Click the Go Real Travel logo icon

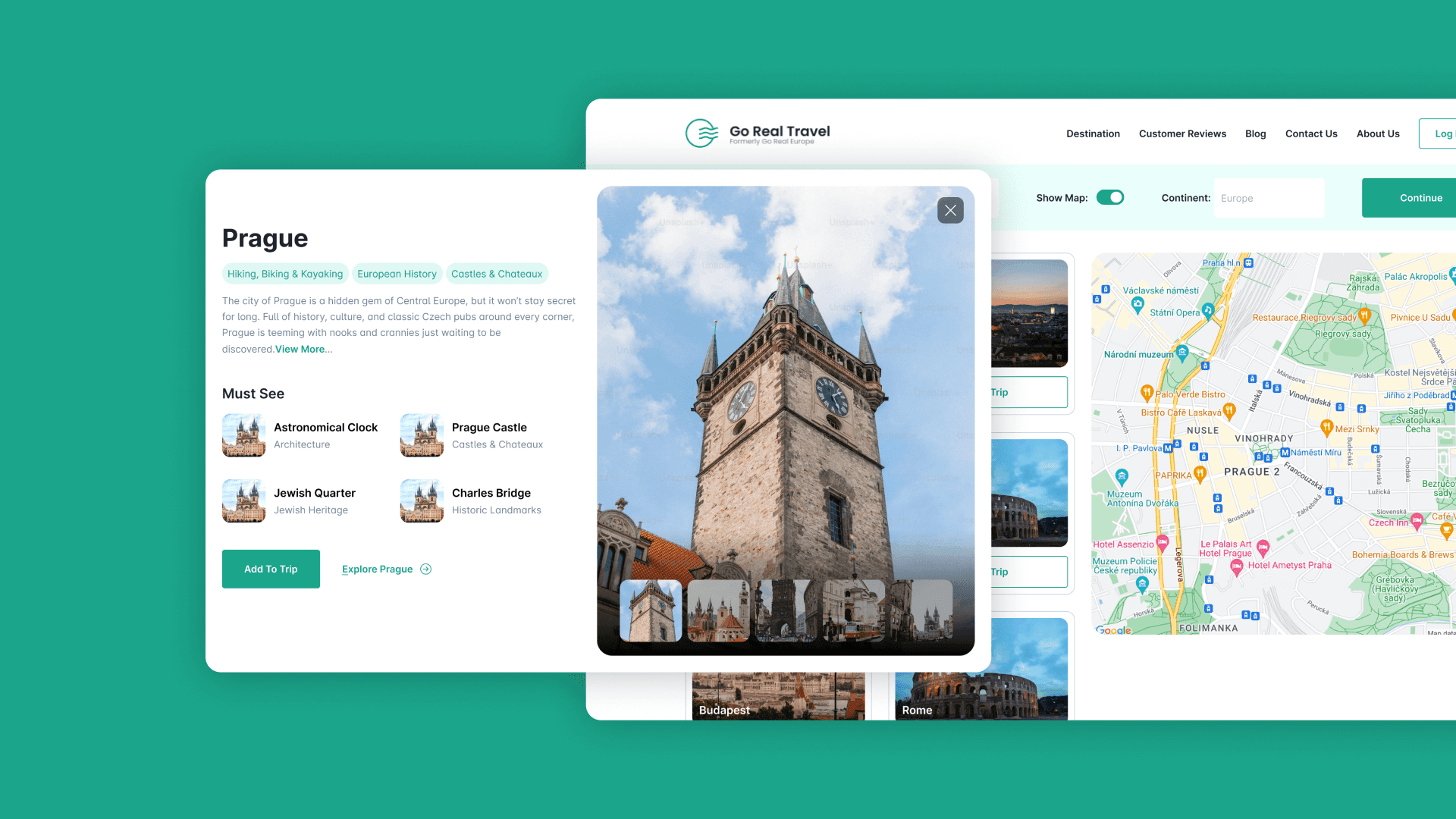(x=701, y=133)
